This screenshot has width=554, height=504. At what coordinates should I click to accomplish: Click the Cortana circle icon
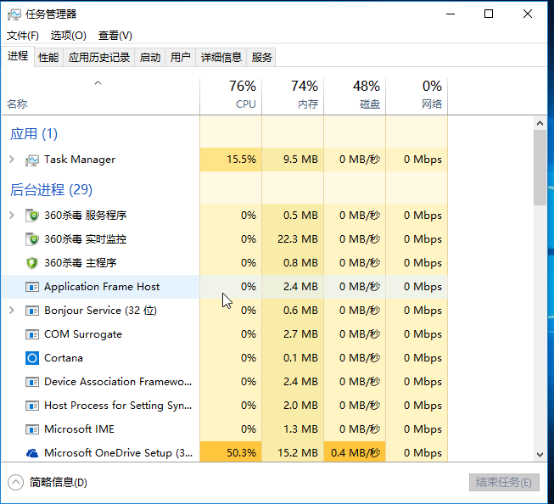coord(32,358)
